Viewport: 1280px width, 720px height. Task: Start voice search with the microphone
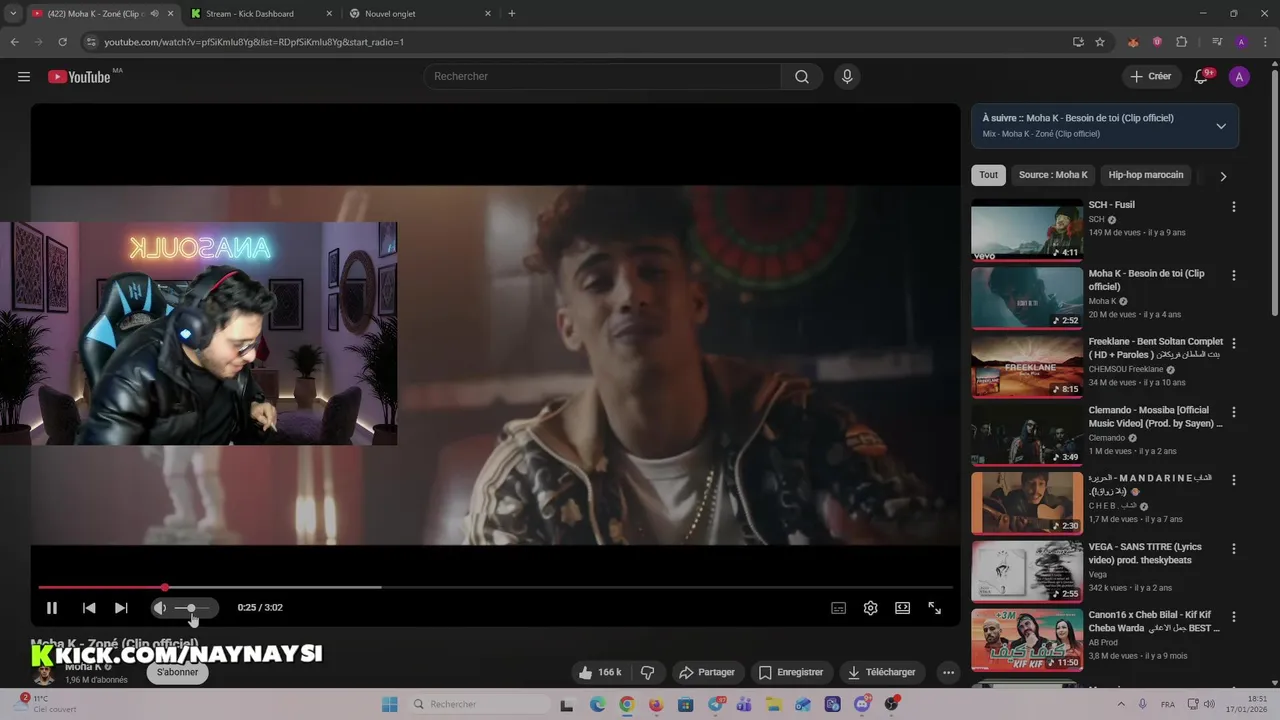[x=847, y=77]
